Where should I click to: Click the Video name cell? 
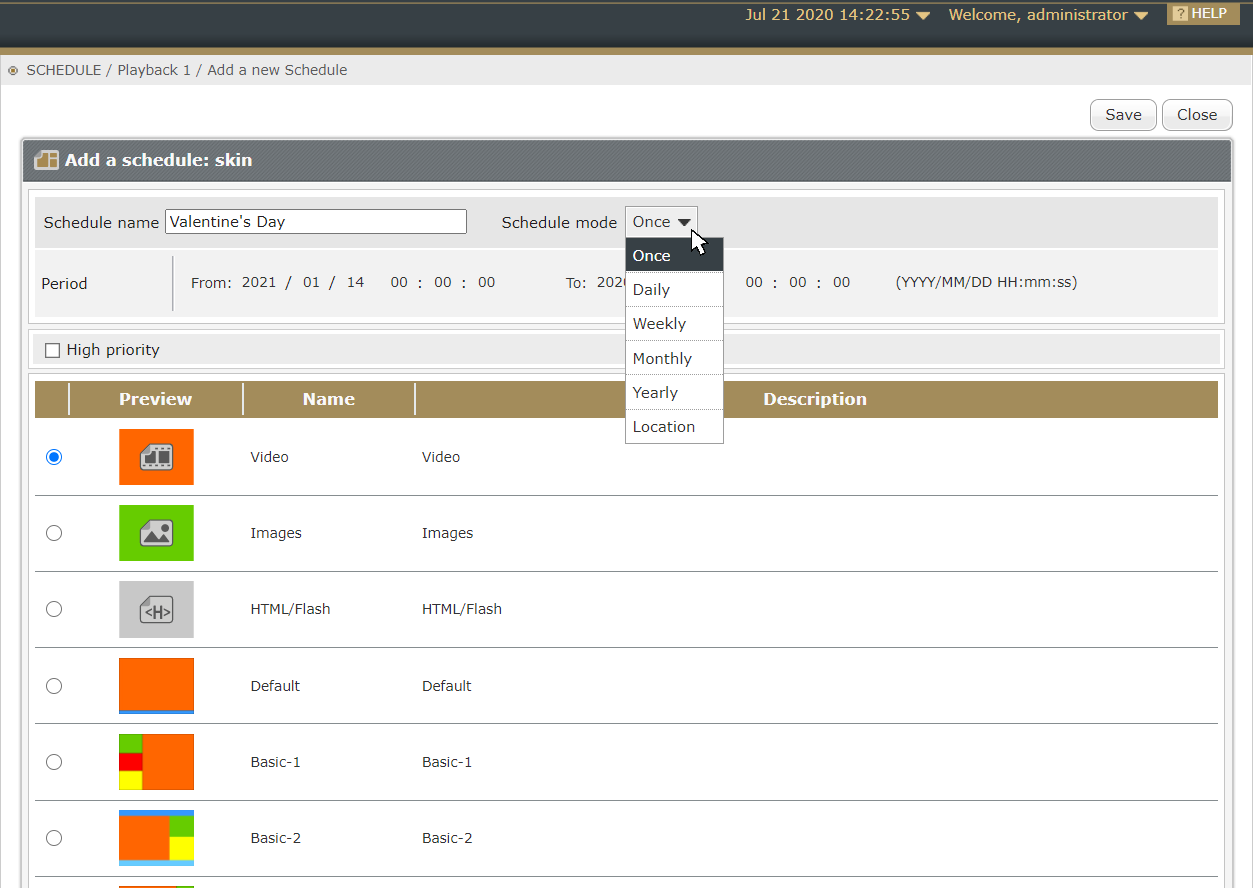269,457
